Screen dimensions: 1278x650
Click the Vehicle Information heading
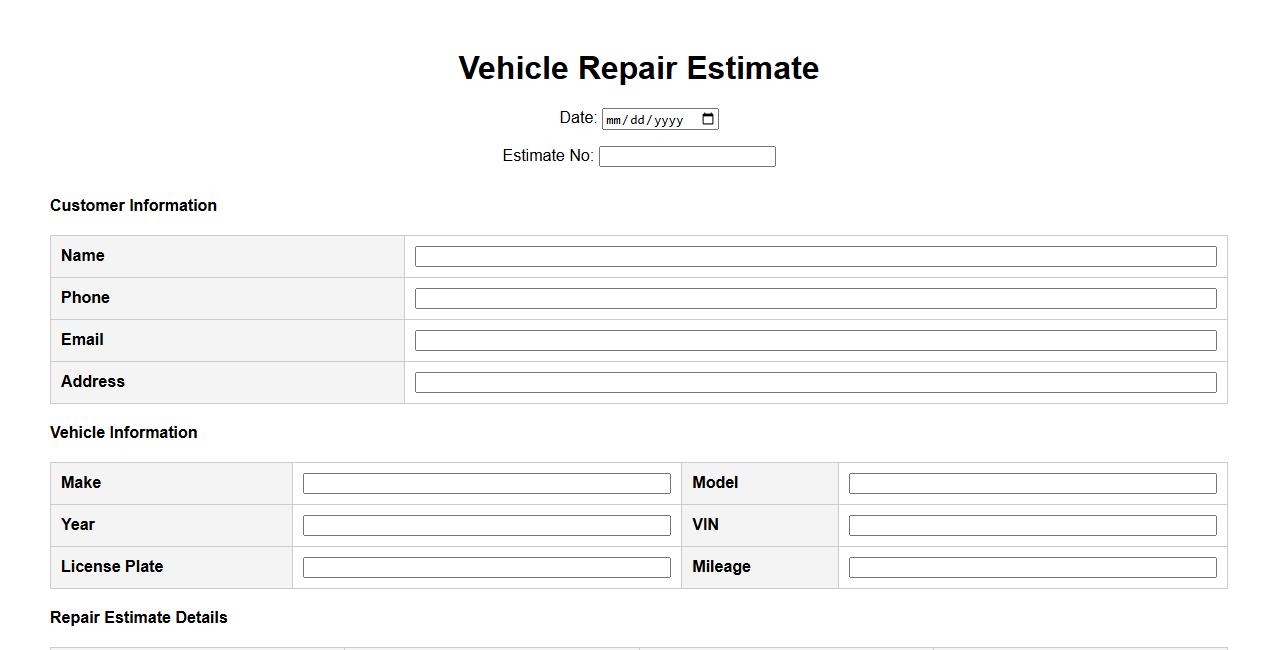click(x=124, y=432)
